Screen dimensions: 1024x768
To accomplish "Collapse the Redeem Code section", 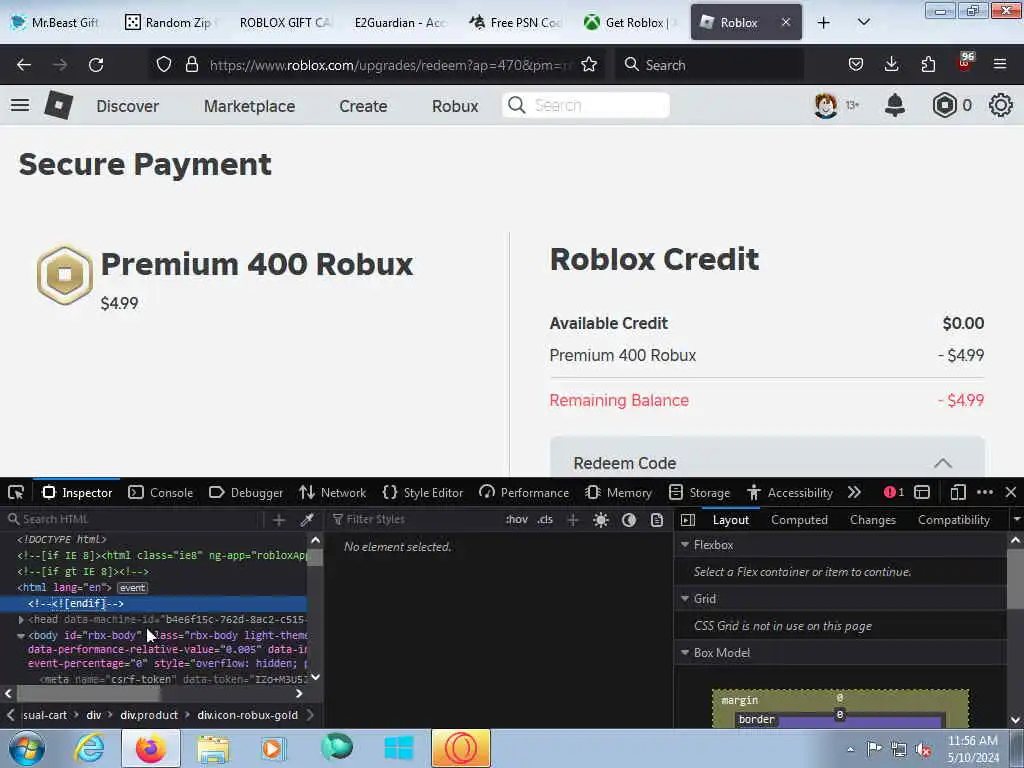I will [942, 463].
